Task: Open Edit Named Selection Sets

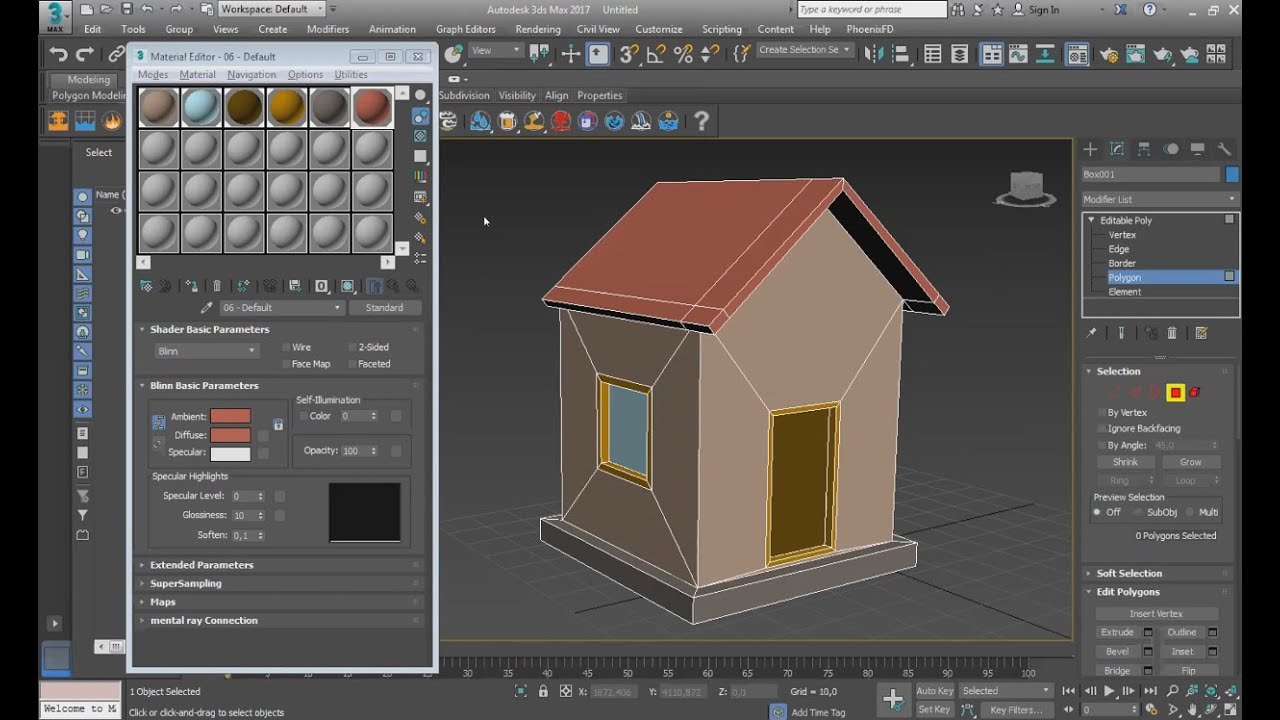Action: coord(741,54)
